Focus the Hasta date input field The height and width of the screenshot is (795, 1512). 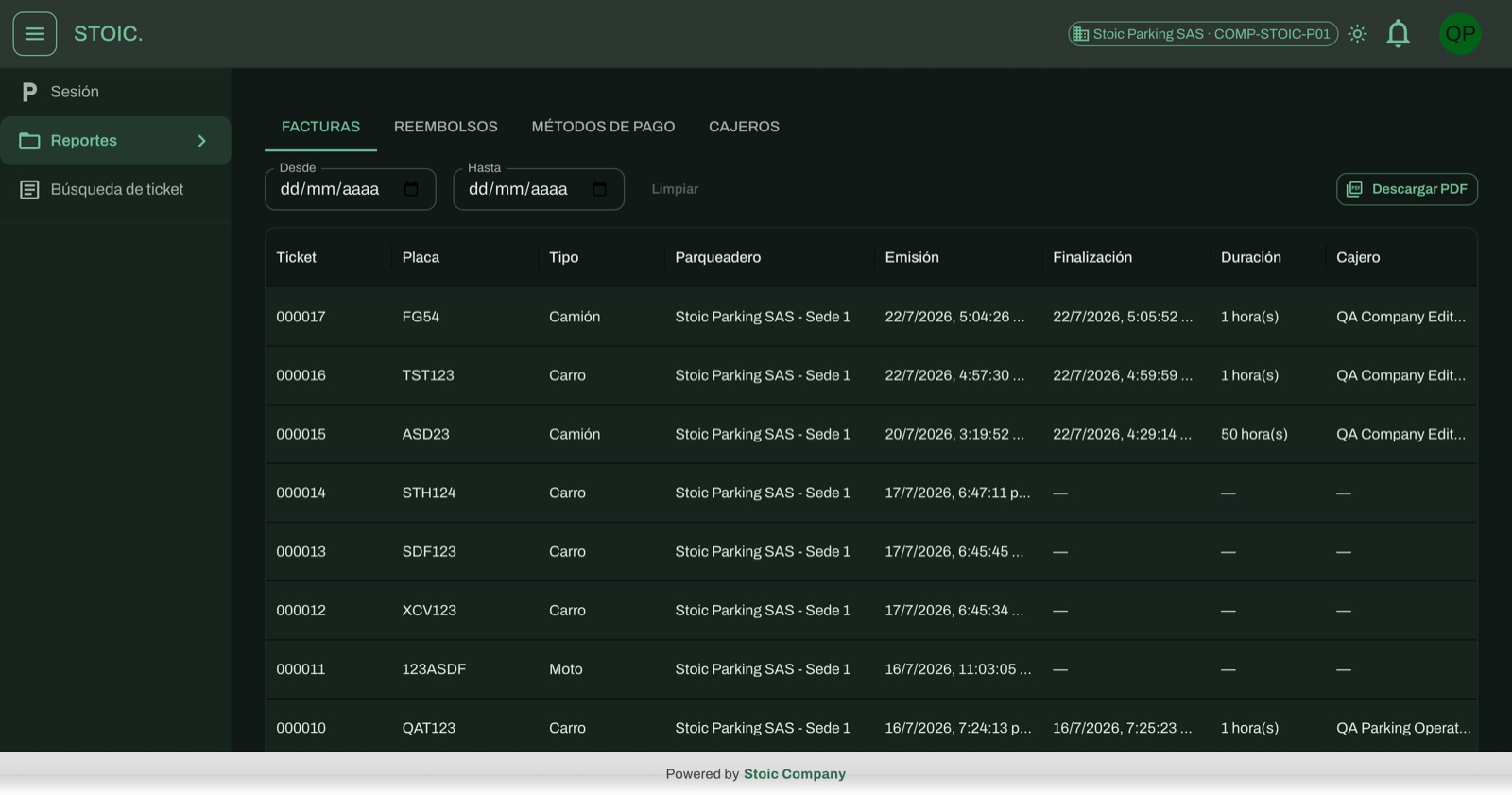[x=539, y=189]
